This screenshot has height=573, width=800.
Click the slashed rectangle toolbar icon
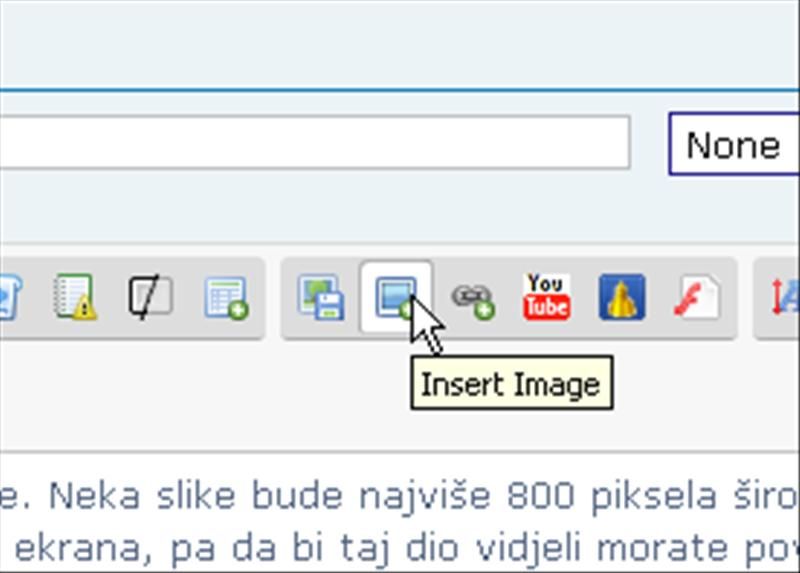(x=151, y=297)
